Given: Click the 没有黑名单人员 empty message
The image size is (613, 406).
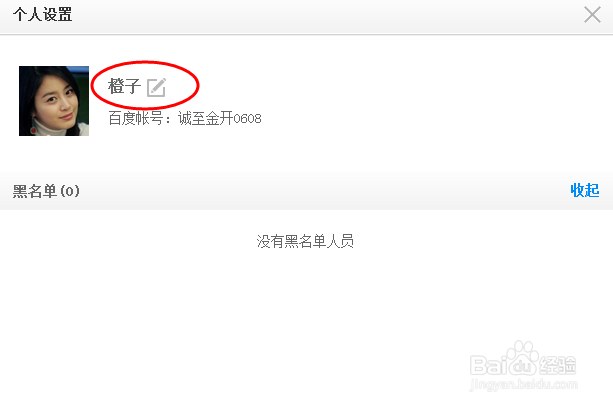Looking at the screenshot, I should [x=305, y=241].
